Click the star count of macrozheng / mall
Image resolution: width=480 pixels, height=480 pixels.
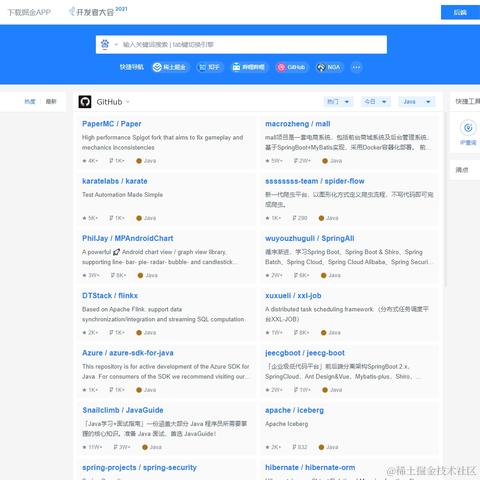[274, 161]
